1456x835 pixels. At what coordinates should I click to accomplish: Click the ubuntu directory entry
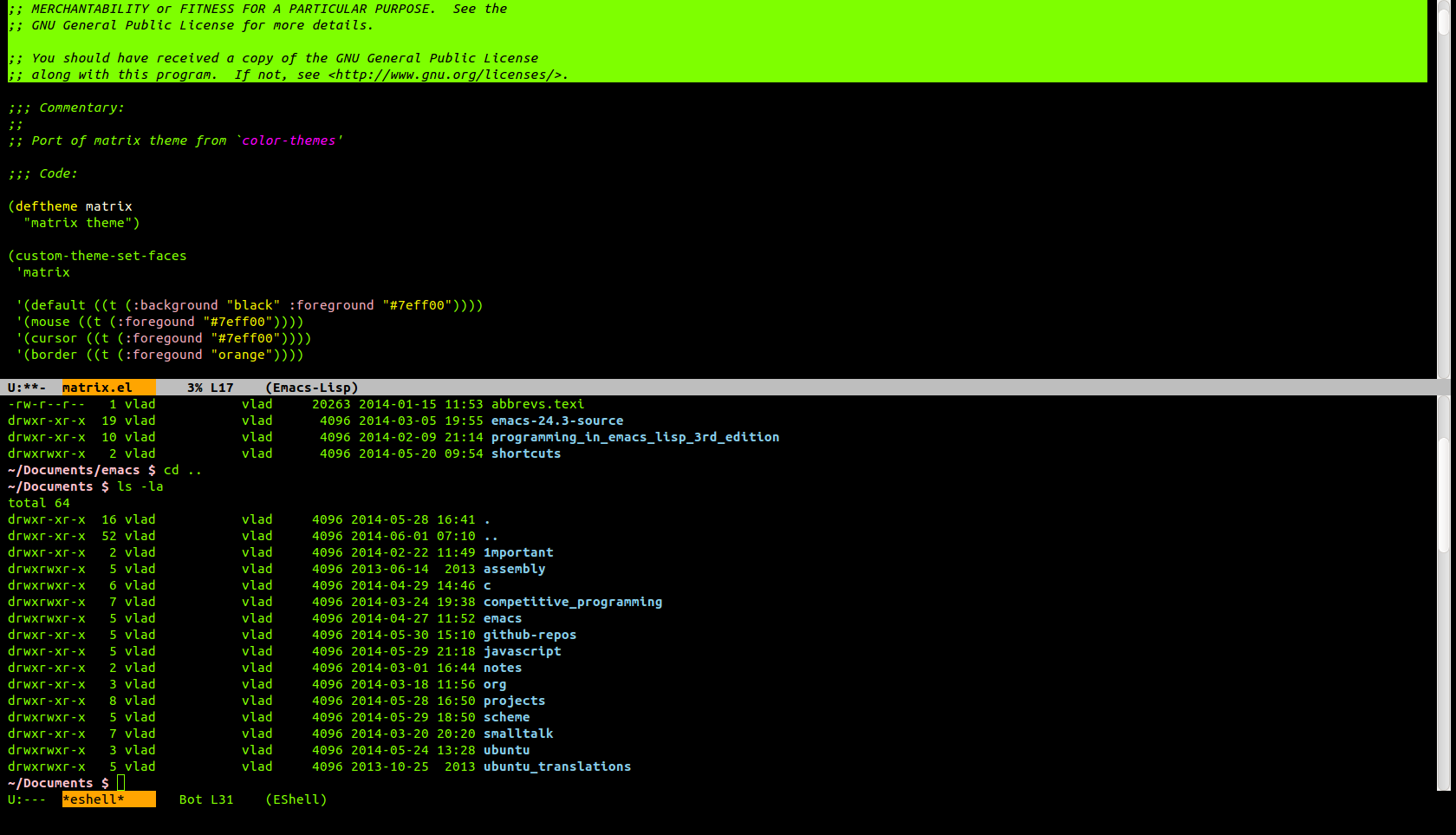pos(507,750)
